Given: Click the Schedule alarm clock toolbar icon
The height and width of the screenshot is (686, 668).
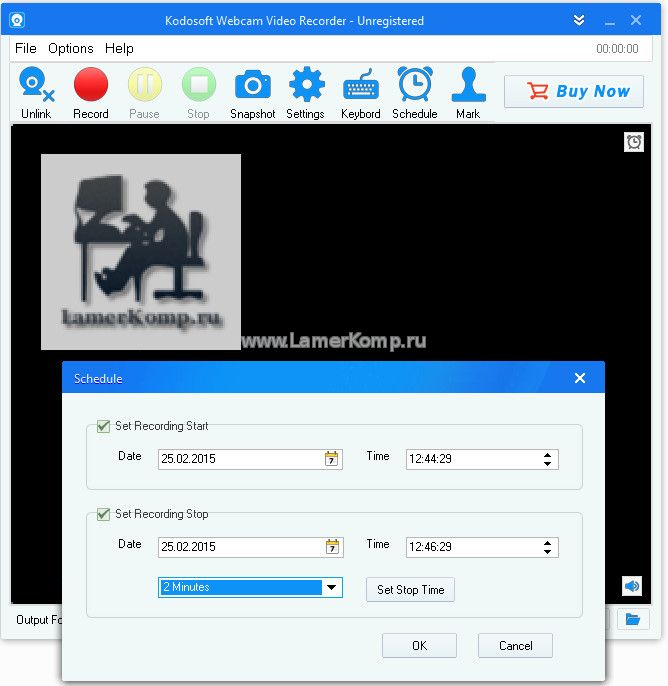Looking at the screenshot, I should pyautogui.click(x=414, y=88).
